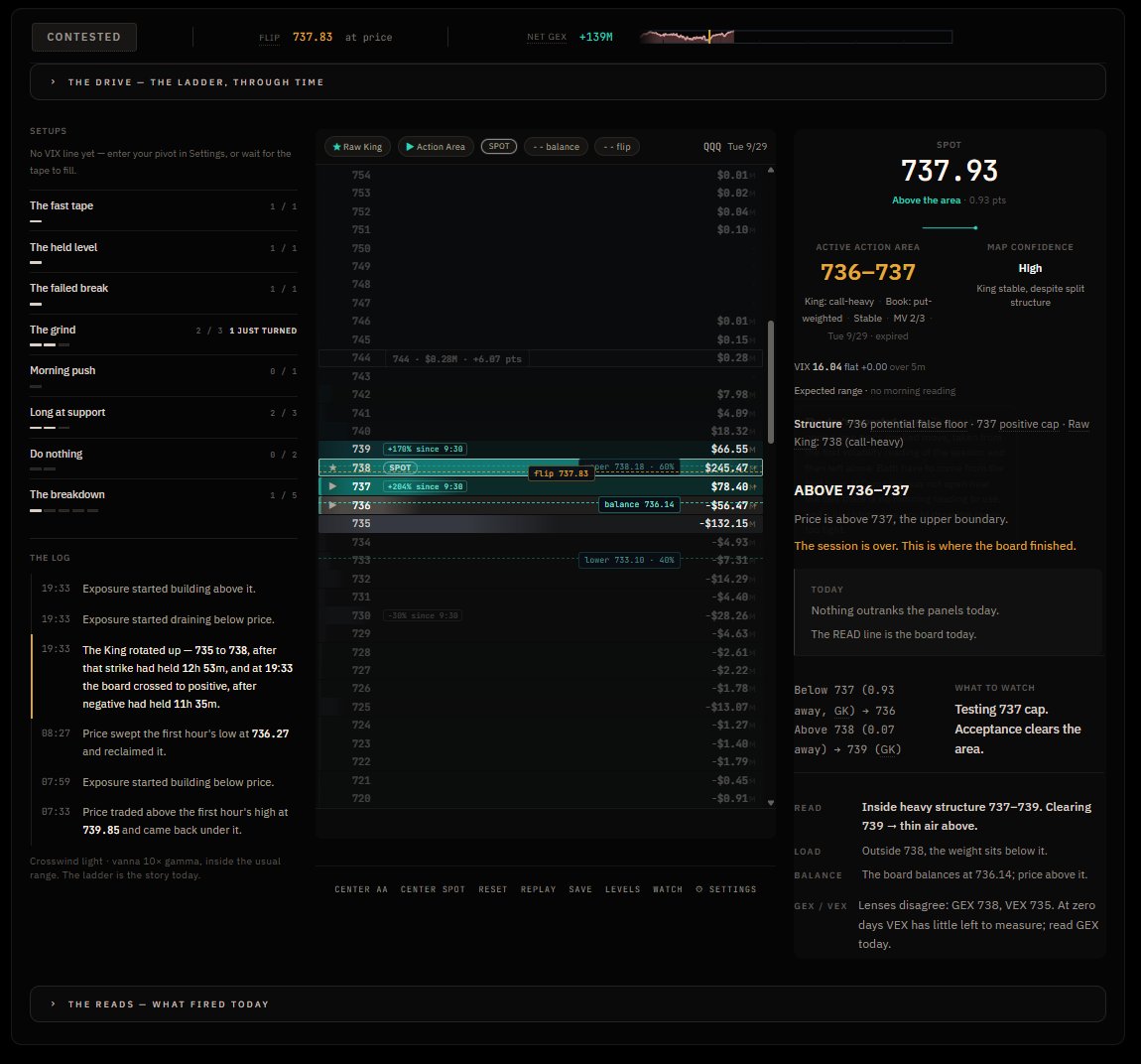The height and width of the screenshot is (1064, 1141).
Task: Click the play arrow on ladder row 736
Action: point(332,505)
